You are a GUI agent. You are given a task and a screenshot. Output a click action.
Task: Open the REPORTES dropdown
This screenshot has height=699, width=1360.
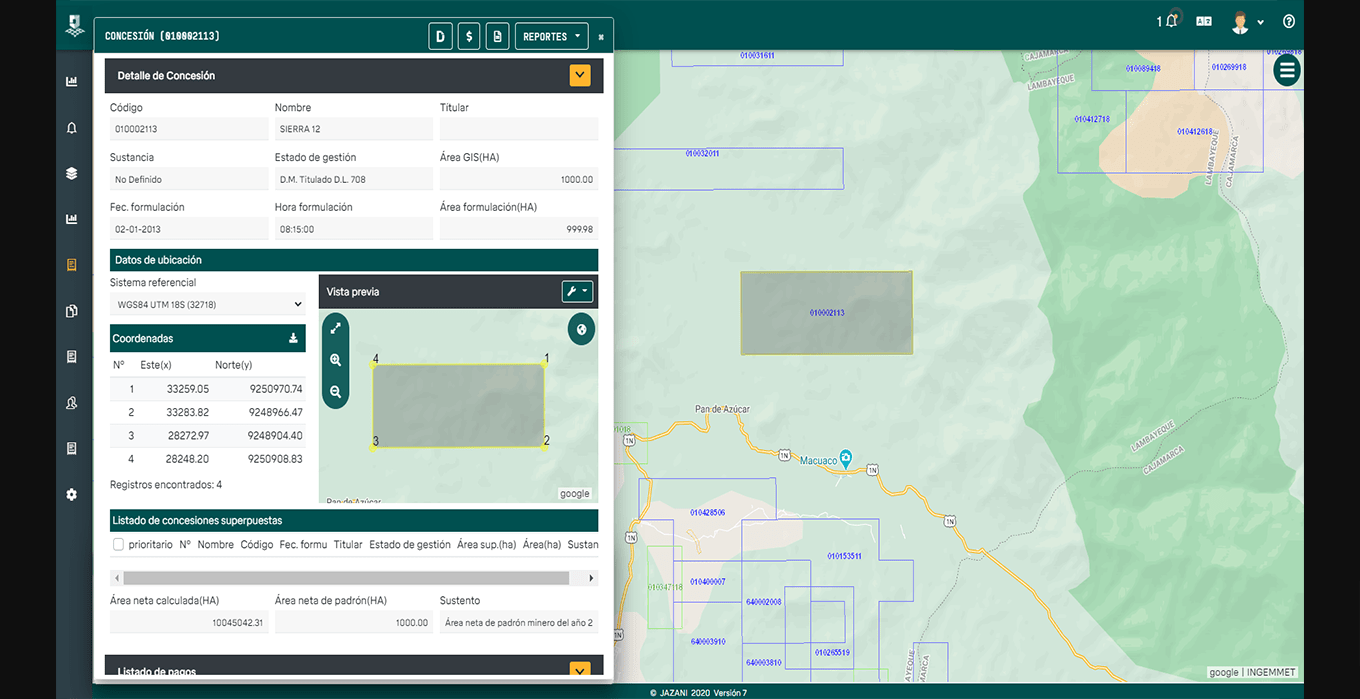[x=551, y=37]
